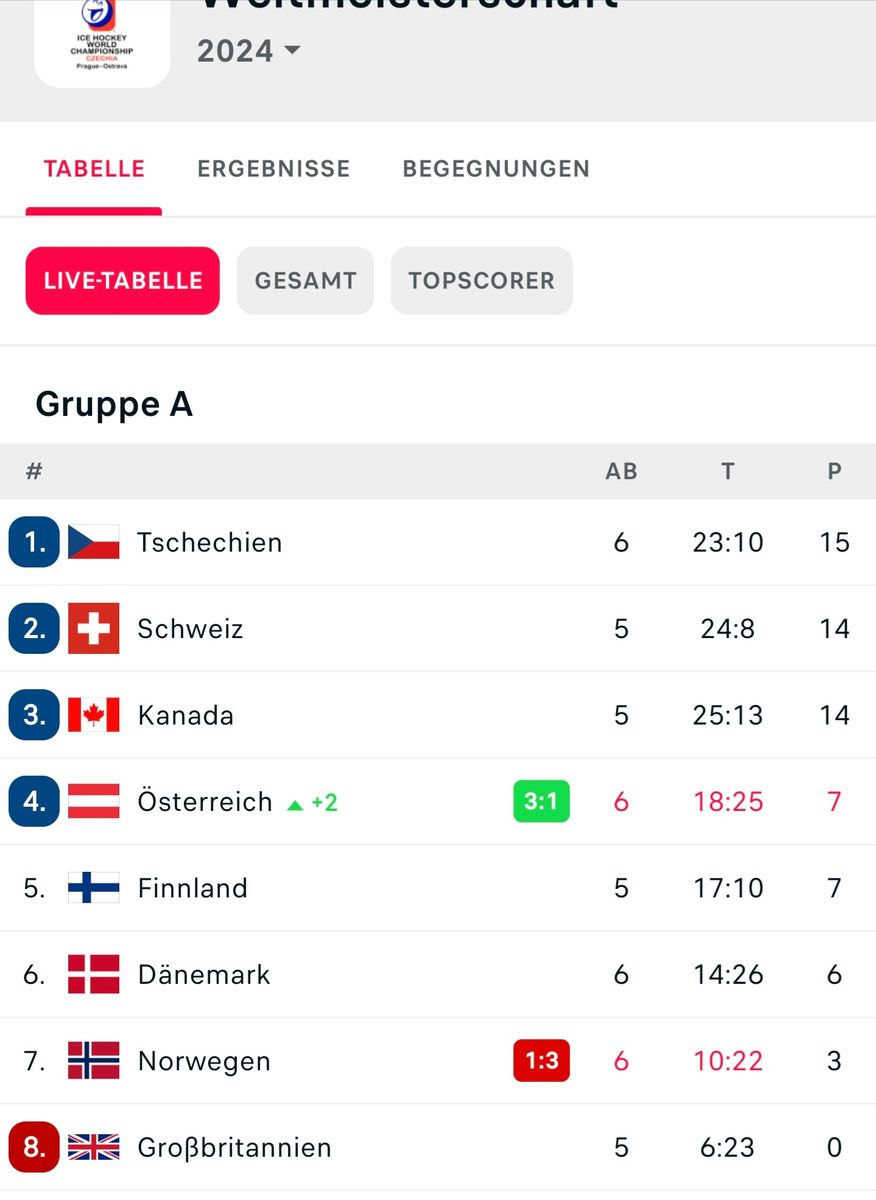Screen dimensions: 876x1200
Task: Switch to the Gesamt table filter
Action: pos(305,281)
